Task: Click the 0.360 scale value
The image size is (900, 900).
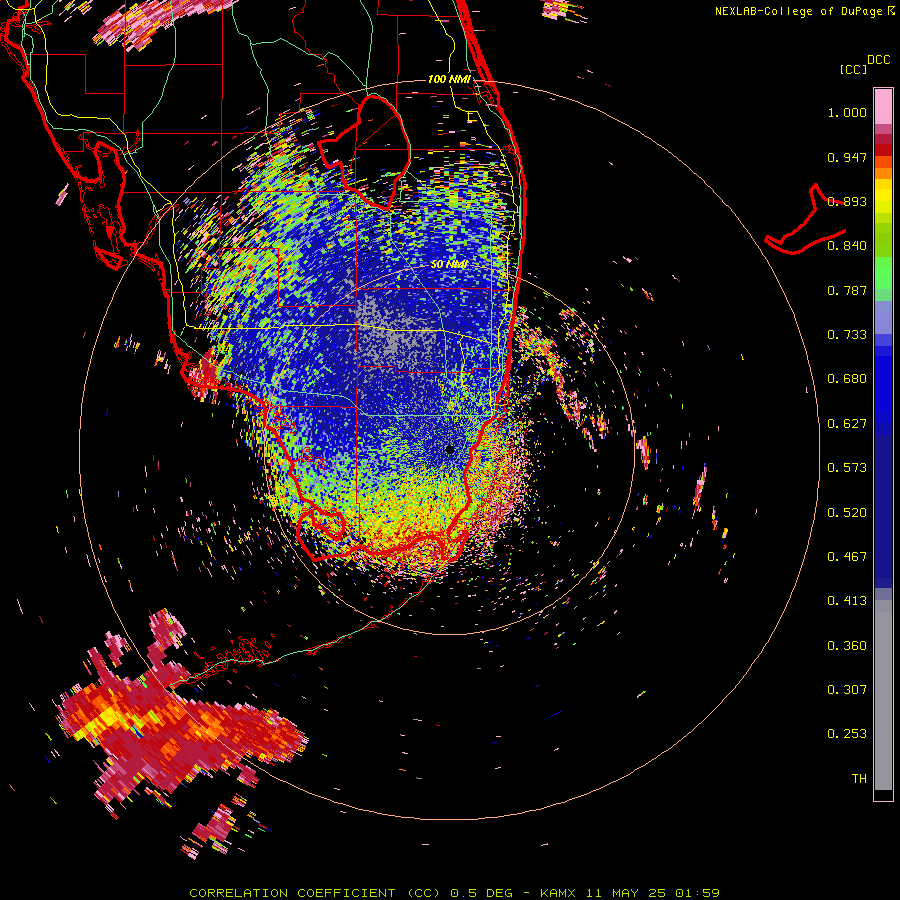Action: click(x=847, y=645)
